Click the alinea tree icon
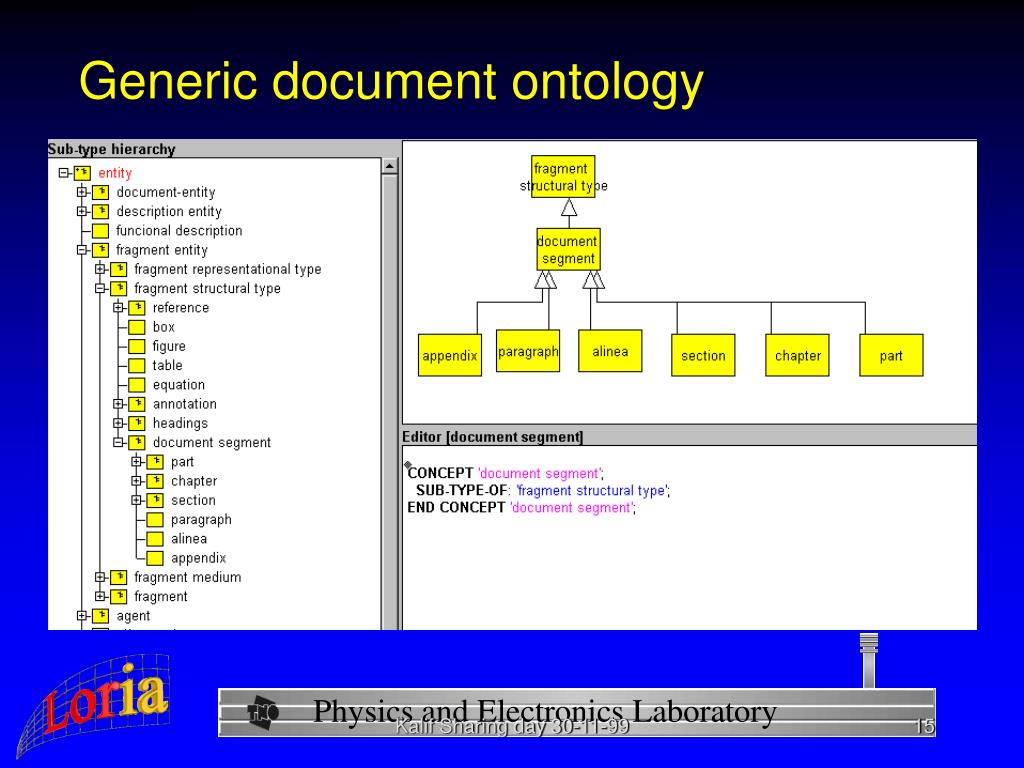The height and width of the screenshot is (768, 1024). pos(155,539)
